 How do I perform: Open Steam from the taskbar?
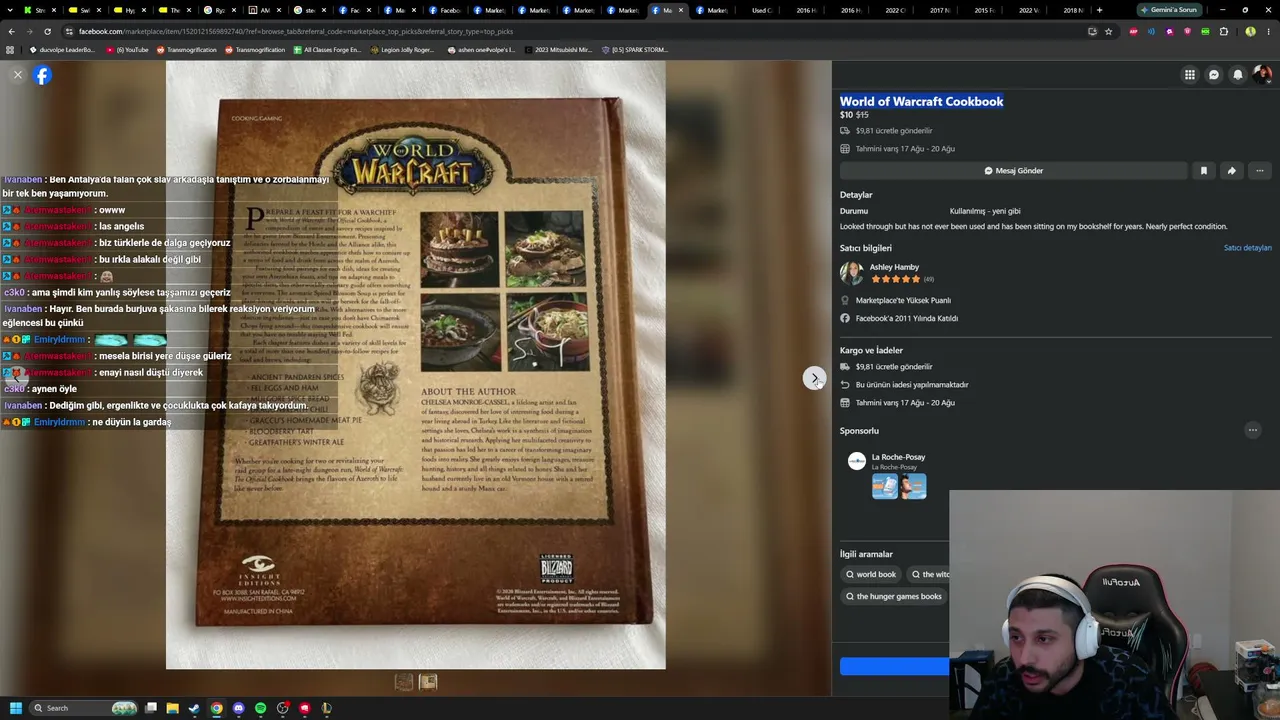[194, 708]
